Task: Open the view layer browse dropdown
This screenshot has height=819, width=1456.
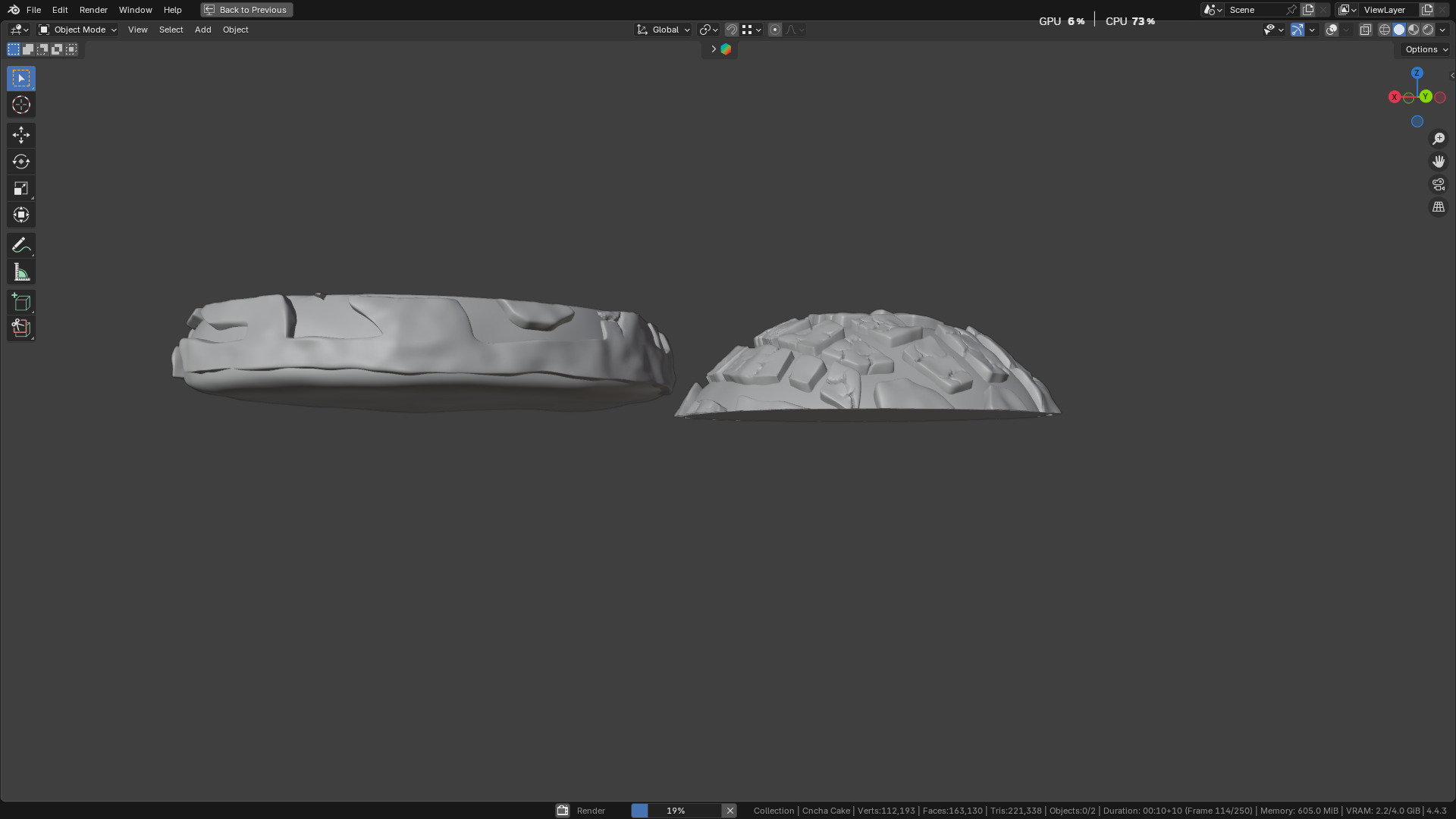Action: (1347, 10)
